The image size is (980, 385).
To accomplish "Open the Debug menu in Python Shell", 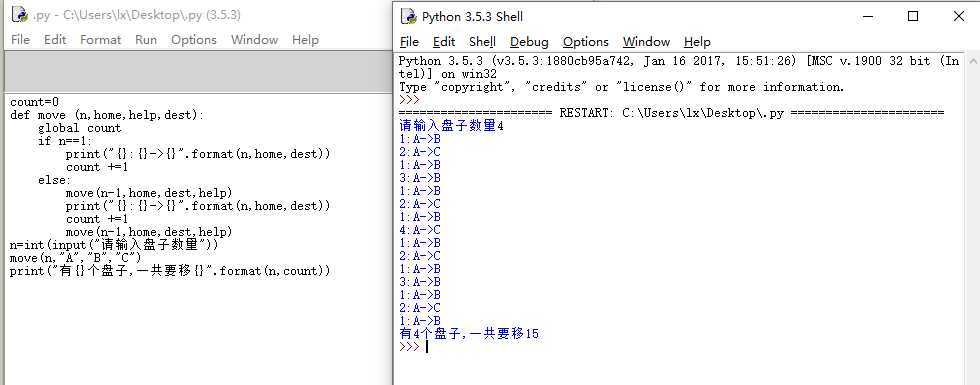I will pyautogui.click(x=529, y=42).
